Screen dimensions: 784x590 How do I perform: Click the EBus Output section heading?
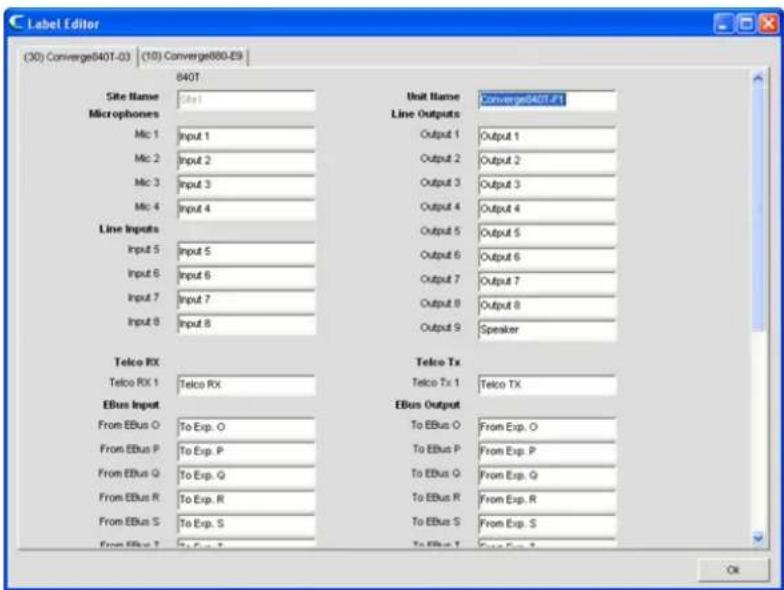coord(428,404)
